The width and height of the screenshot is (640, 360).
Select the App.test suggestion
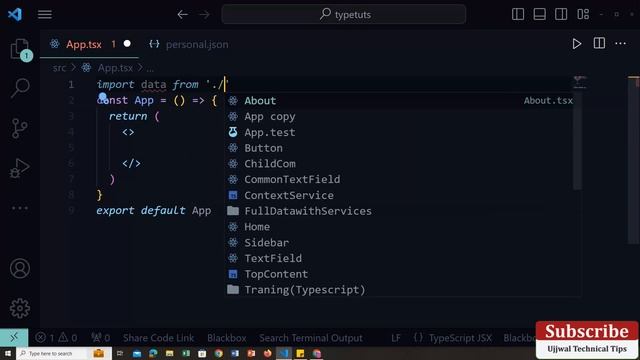point(402,132)
